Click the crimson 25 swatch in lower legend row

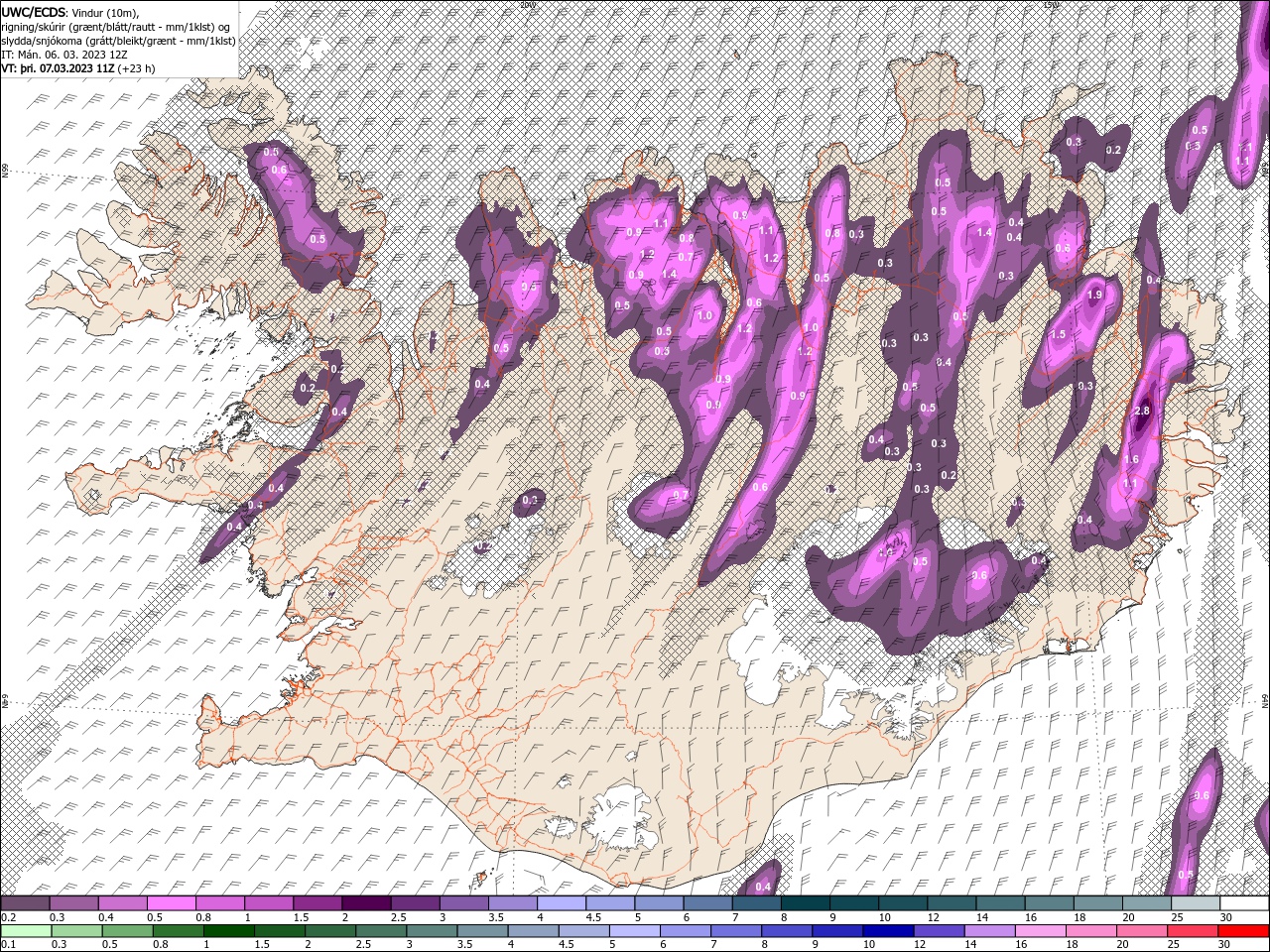point(1194,931)
